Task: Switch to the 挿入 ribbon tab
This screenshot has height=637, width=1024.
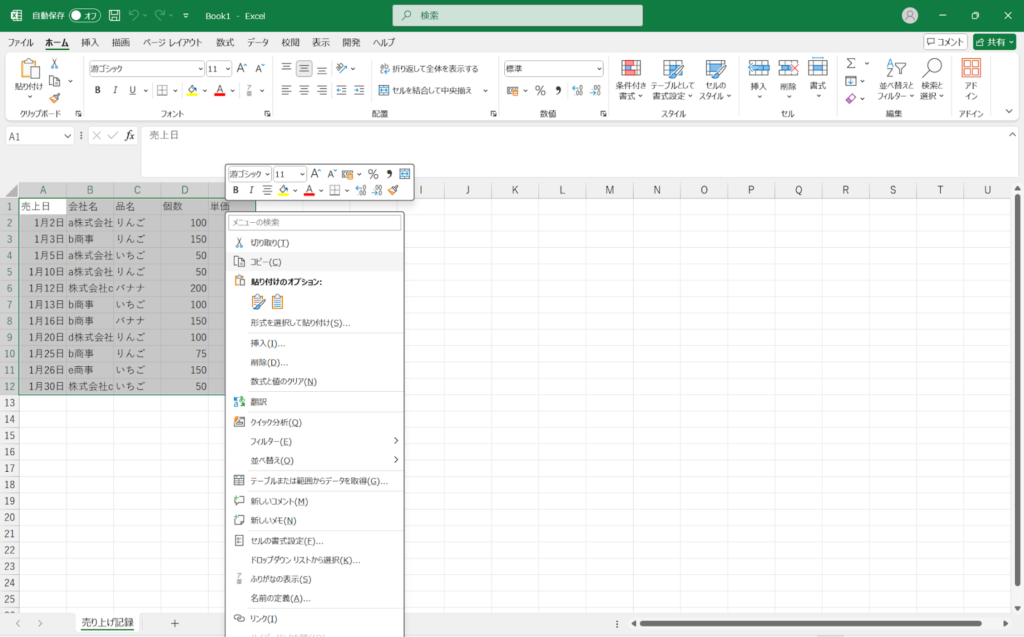Action: 90,43
